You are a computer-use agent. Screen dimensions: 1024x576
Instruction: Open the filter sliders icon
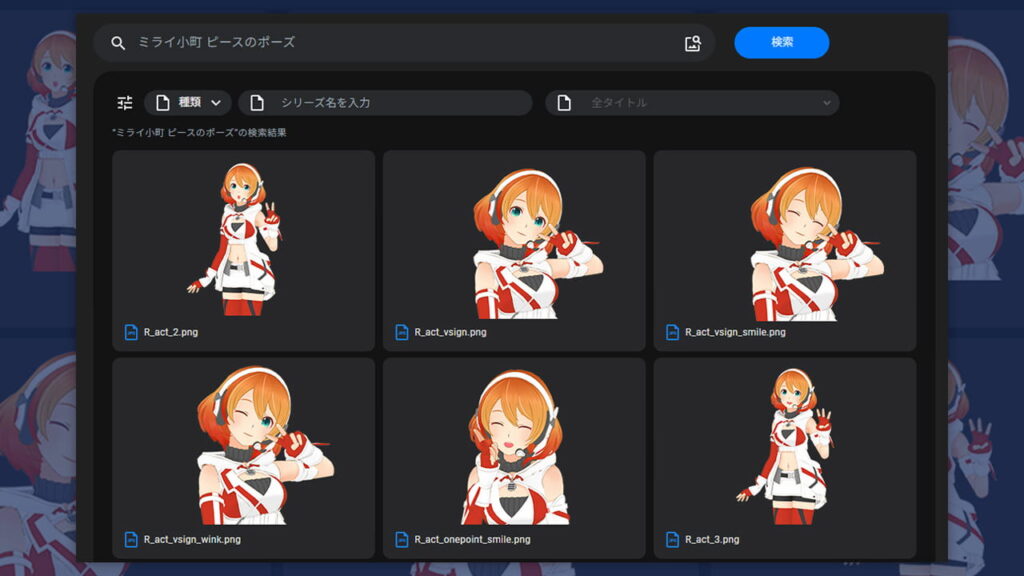[x=125, y=103]
